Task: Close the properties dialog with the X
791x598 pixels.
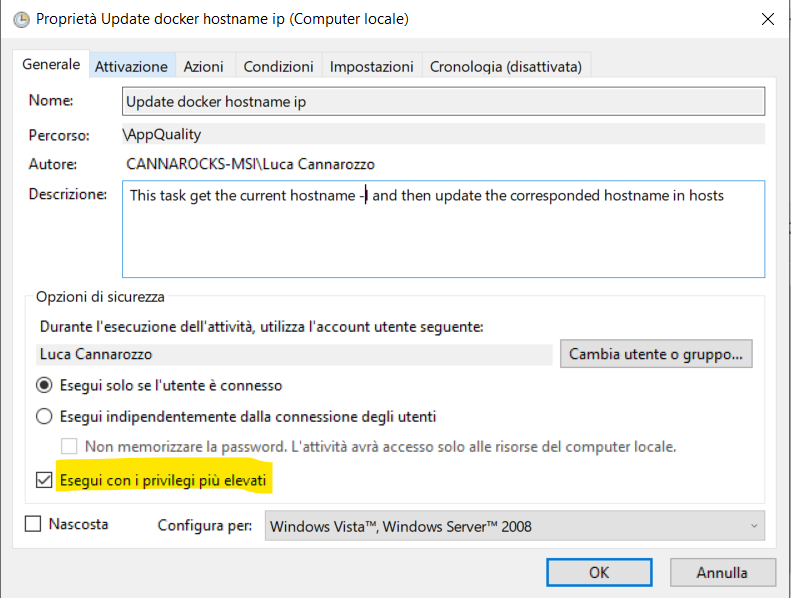Action: pyautogui.click(x=767, y=19)
